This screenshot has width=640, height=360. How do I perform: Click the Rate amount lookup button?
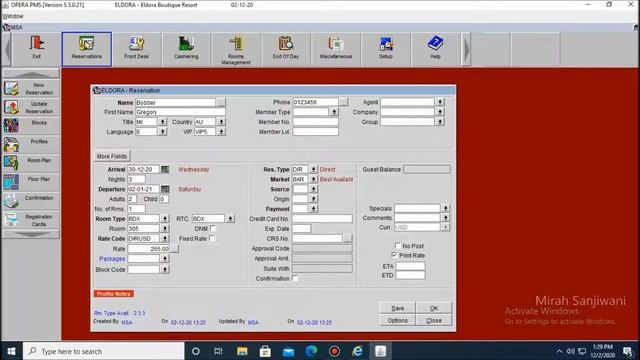pos(174,249)
